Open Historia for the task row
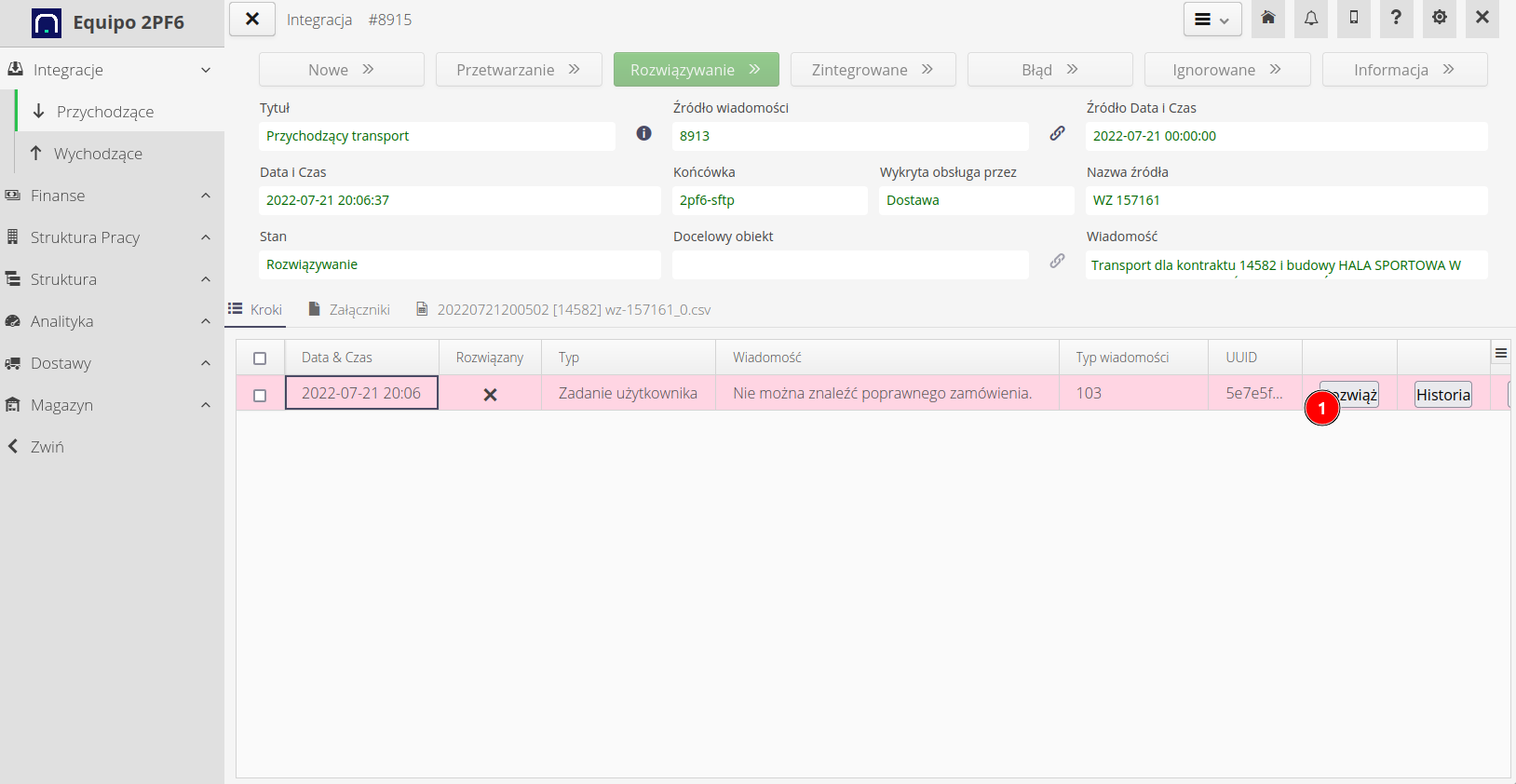 (1443, 395)
